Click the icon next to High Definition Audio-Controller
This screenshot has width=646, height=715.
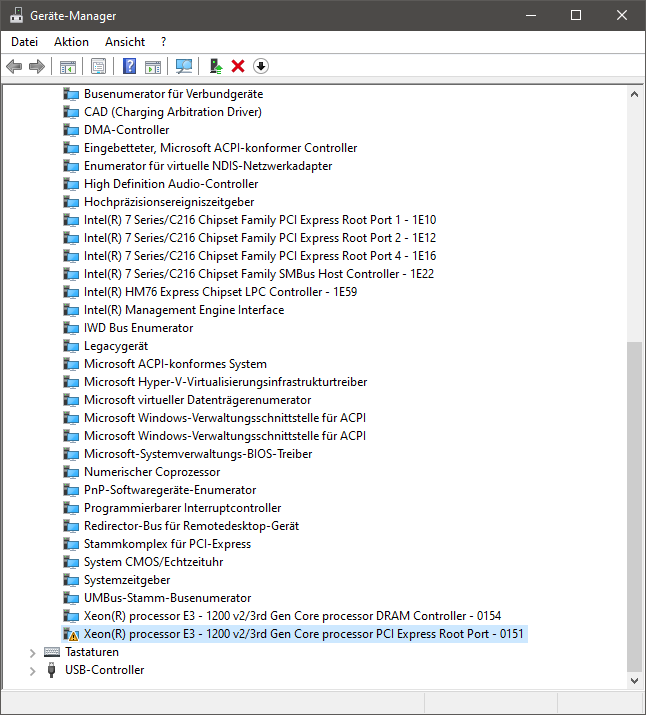click(71, 184)
